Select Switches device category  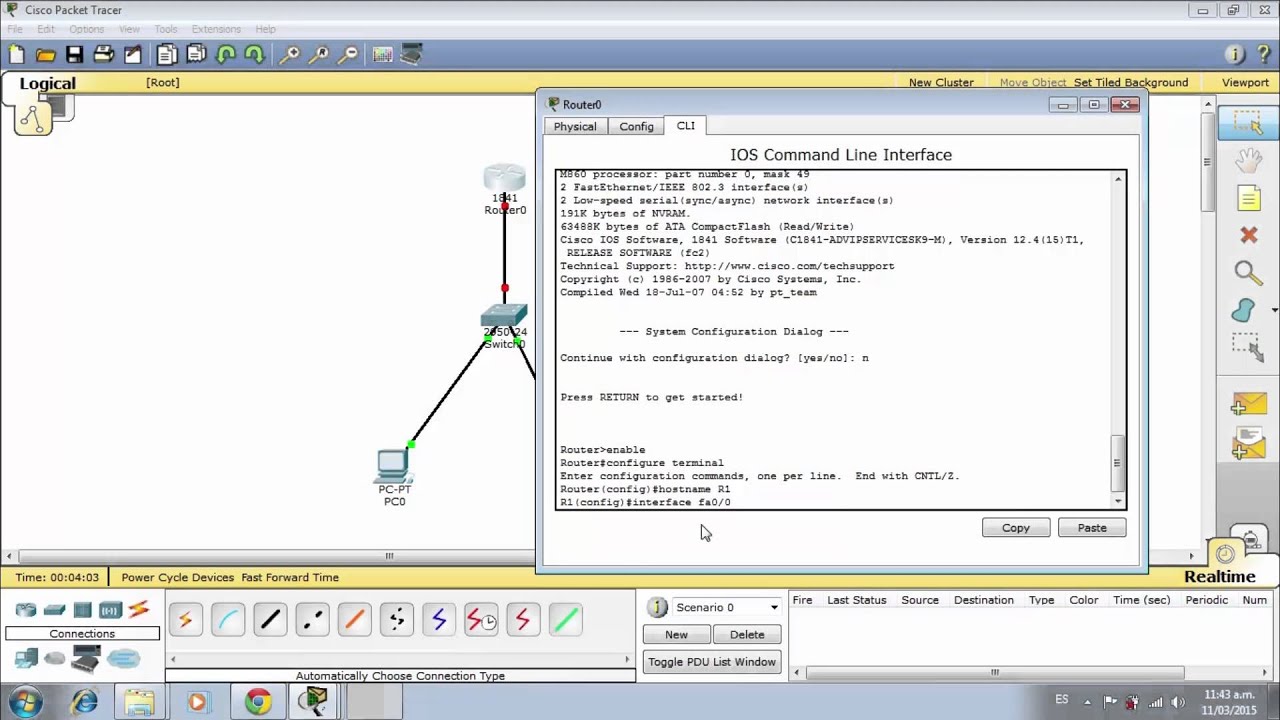[x=54, y=610]
